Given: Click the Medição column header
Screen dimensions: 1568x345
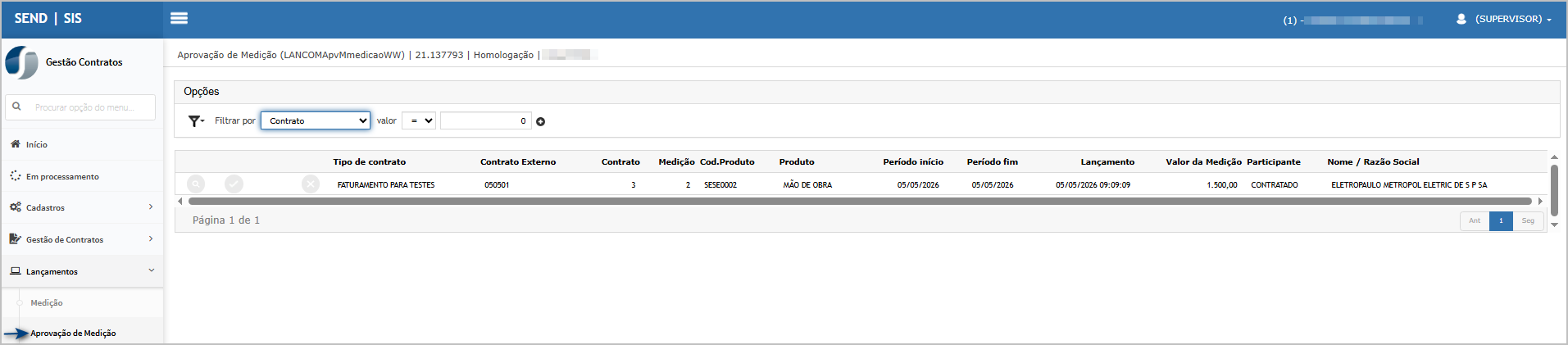Looking at the screenshot, I should pyautogui.click(x=676, y=162).
